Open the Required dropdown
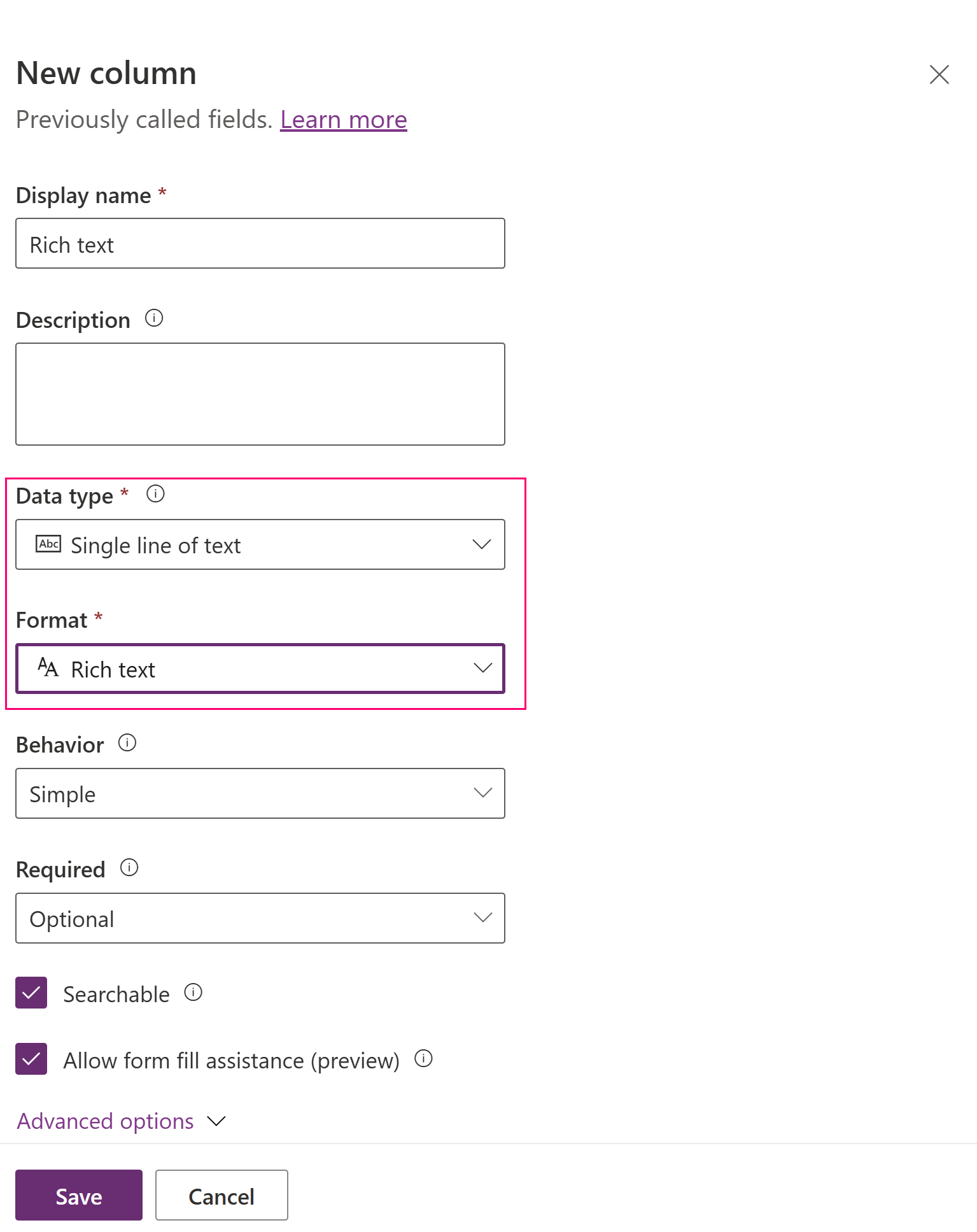Image resolution: width=977 pixels, height=1232 pixels. [260, 918]
